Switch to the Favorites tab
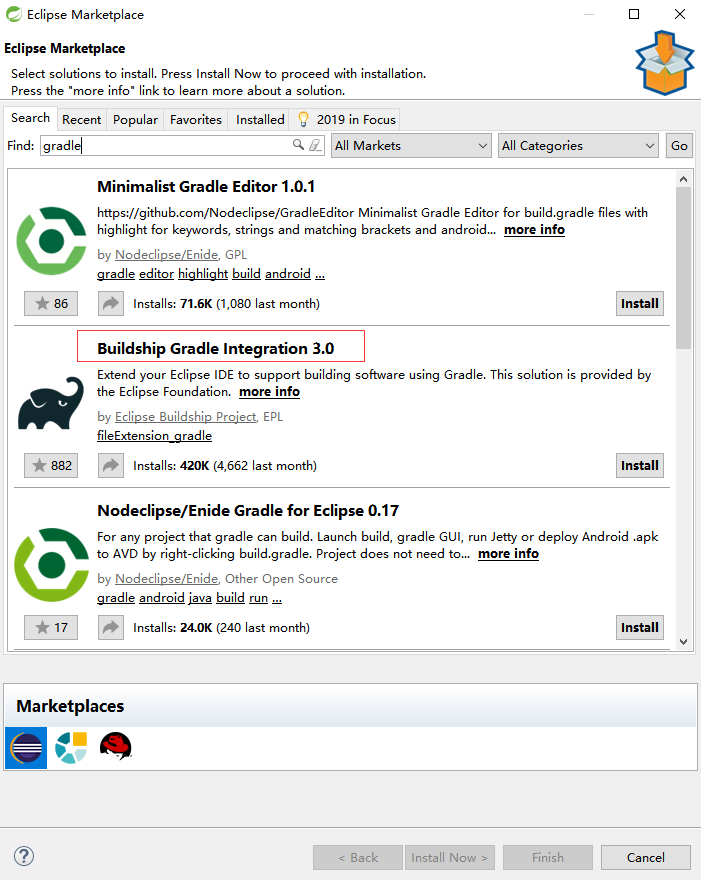 [196, 120]
